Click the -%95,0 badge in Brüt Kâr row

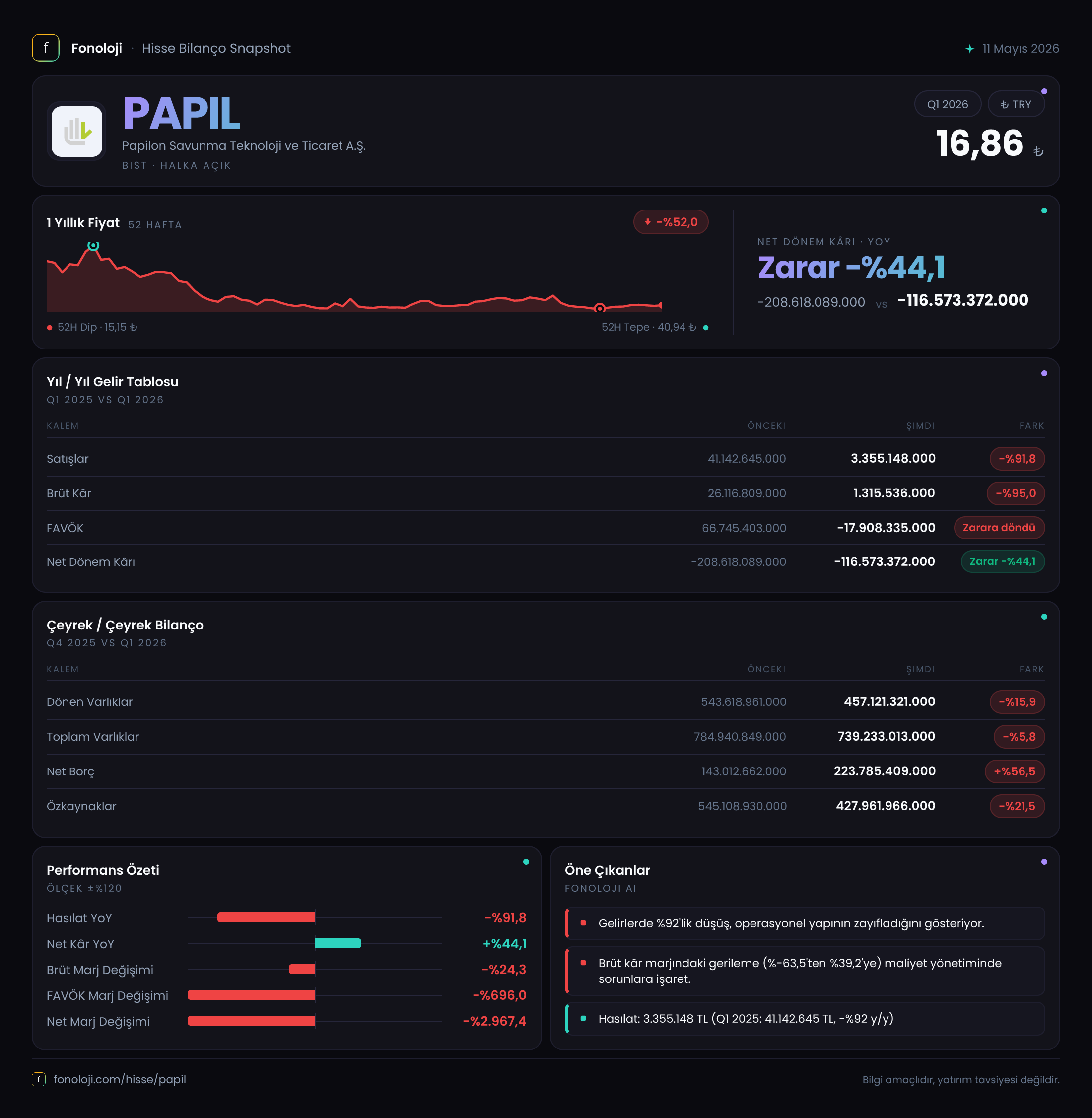pyautogui.click(x=1015, y=493)
